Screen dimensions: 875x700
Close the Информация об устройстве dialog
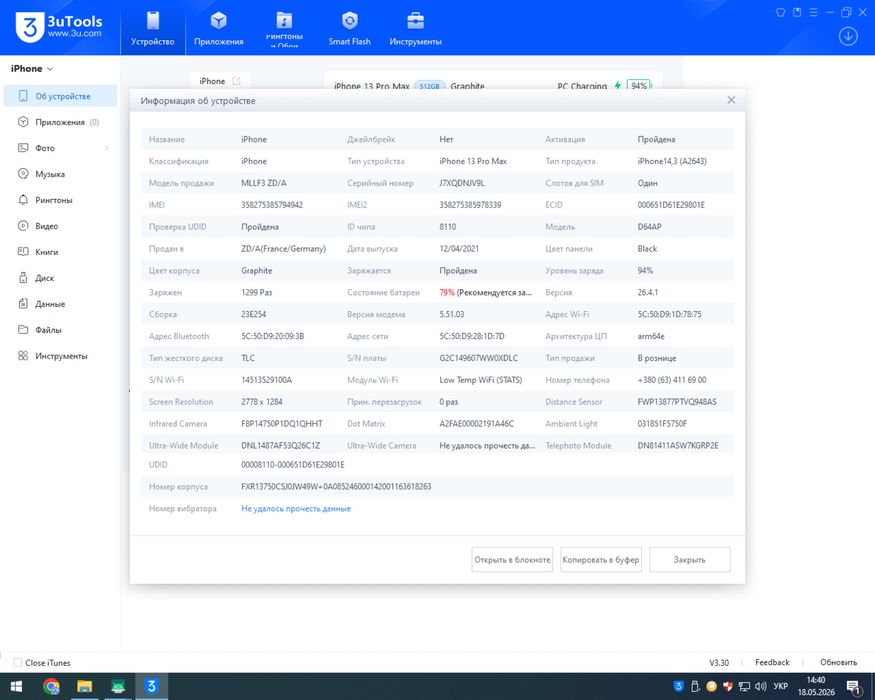[731, 100]
